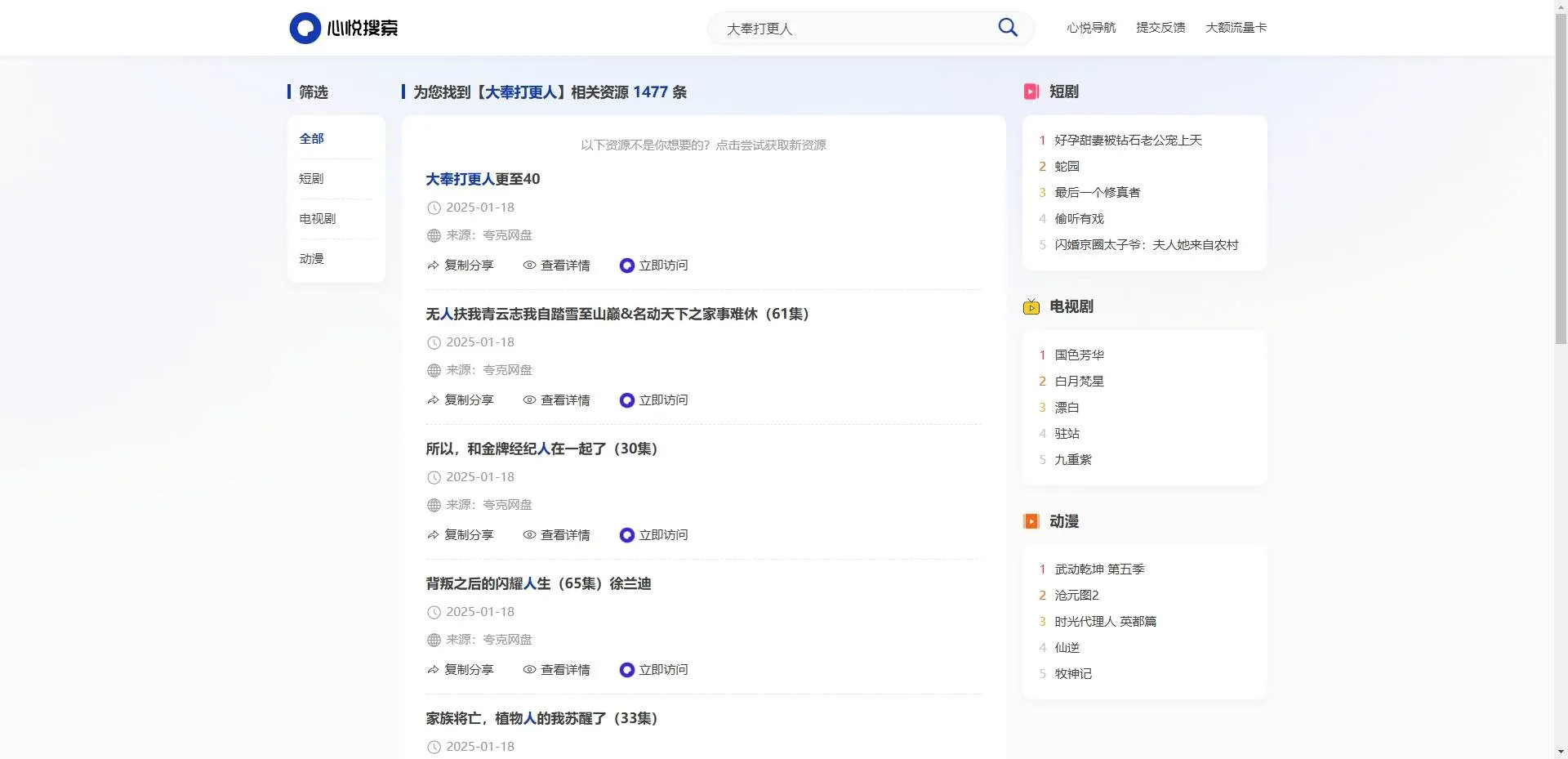Select the 电视剧 filter in the sidebar
1568x759 pixels.
click(x=316, y=218)
